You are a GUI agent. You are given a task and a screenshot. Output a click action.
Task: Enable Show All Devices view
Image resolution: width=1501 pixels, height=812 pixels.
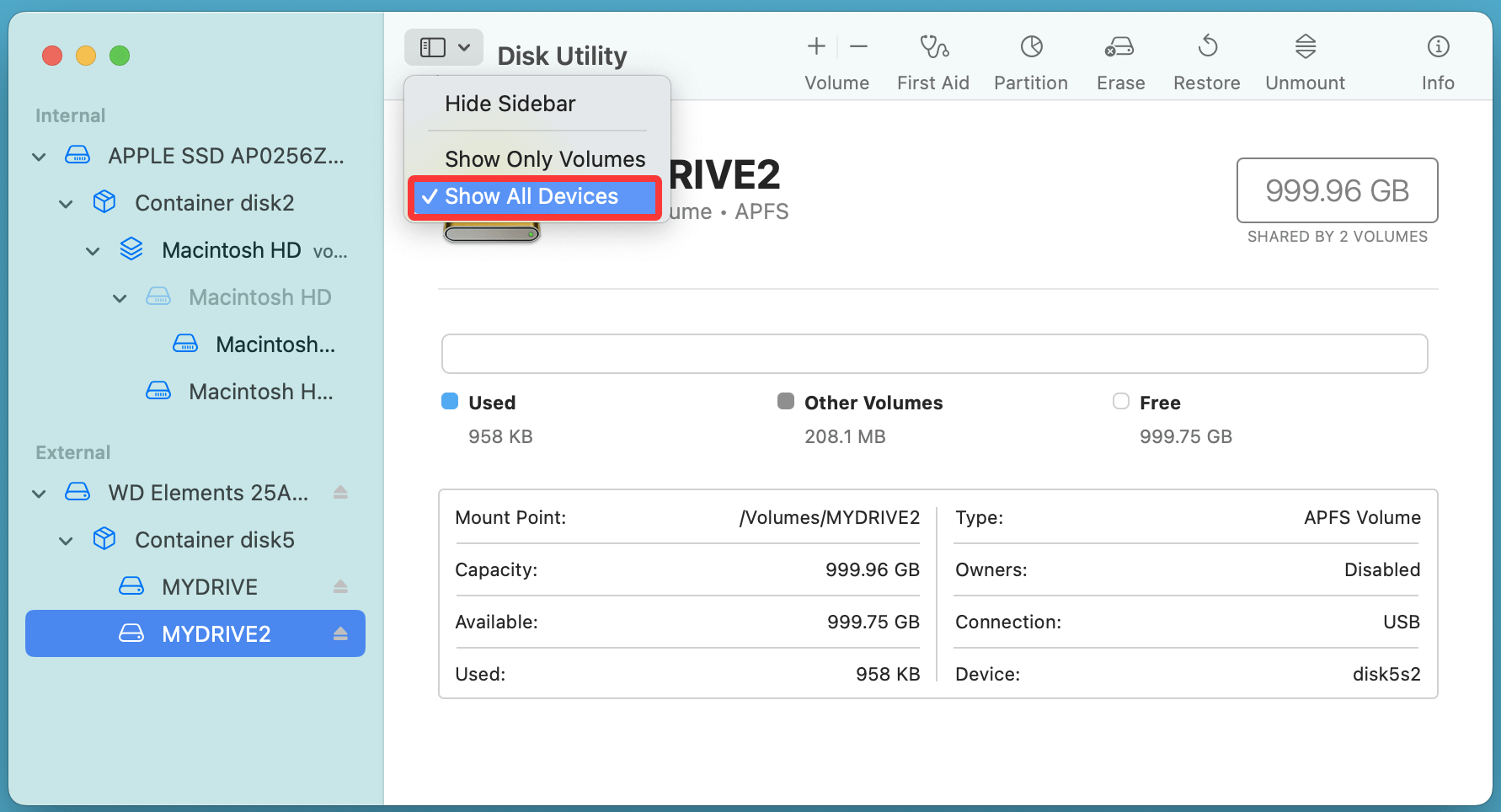tap(533, 196)
